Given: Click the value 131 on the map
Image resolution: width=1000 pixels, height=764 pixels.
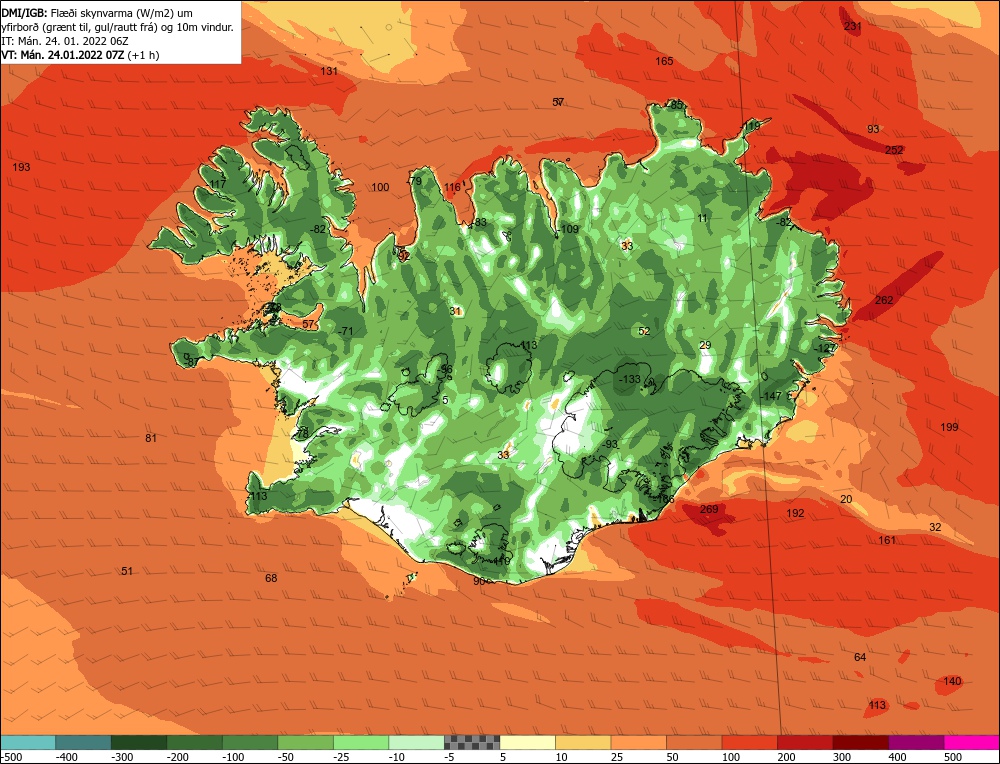Looking at the screenshot, I should [x=328, y=71].
